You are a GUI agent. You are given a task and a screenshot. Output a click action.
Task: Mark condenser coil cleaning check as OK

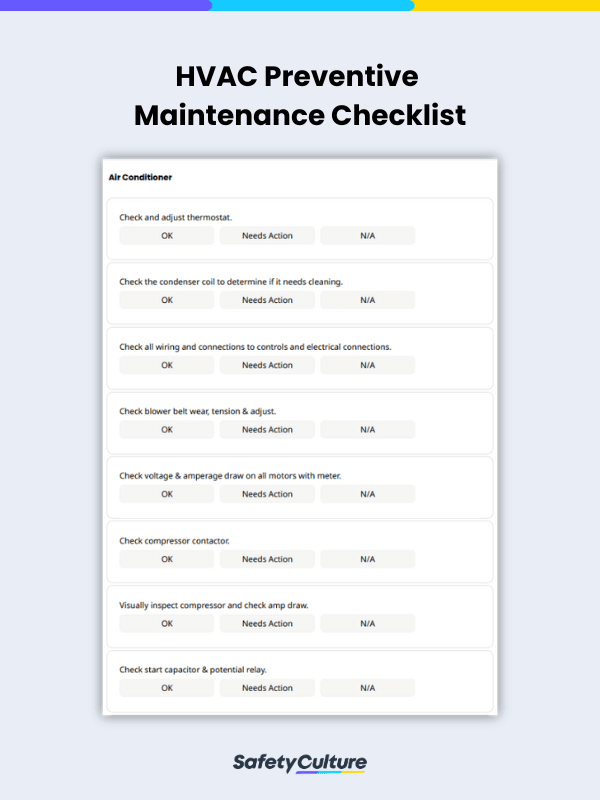(x=166, y=300)
